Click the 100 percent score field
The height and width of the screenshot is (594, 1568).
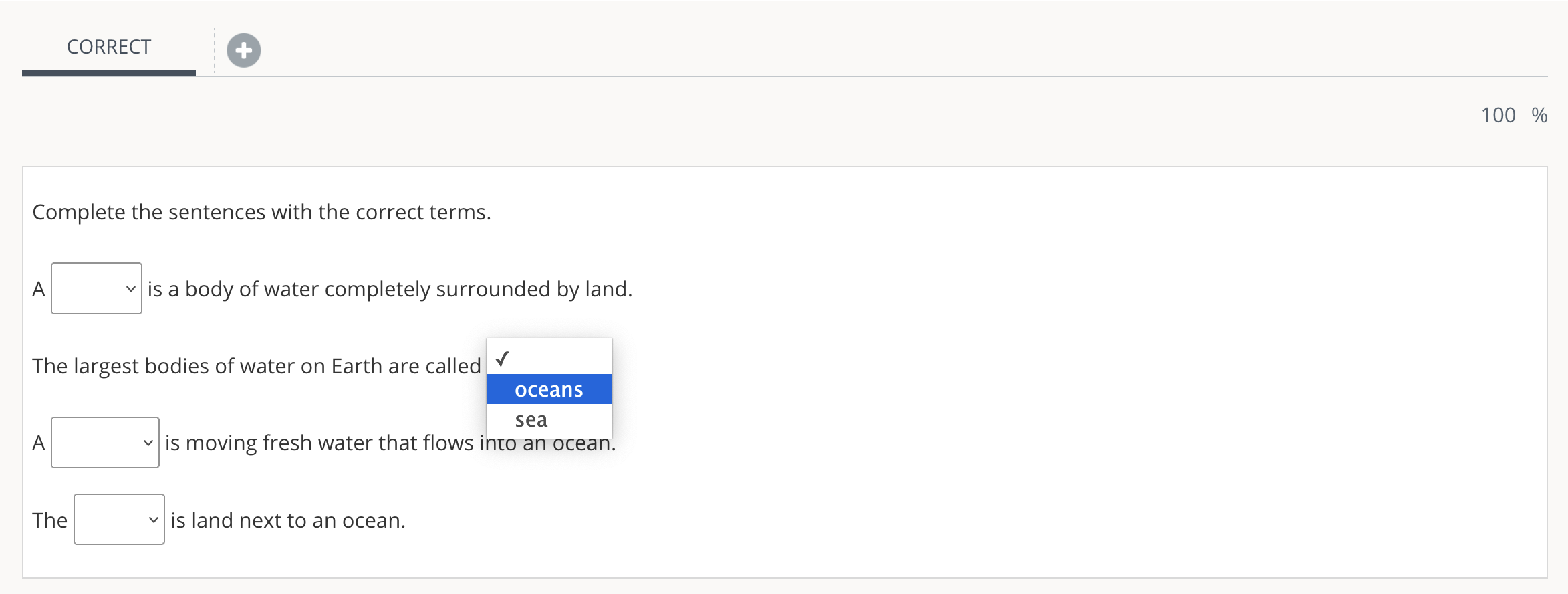tap(1498, 115)
